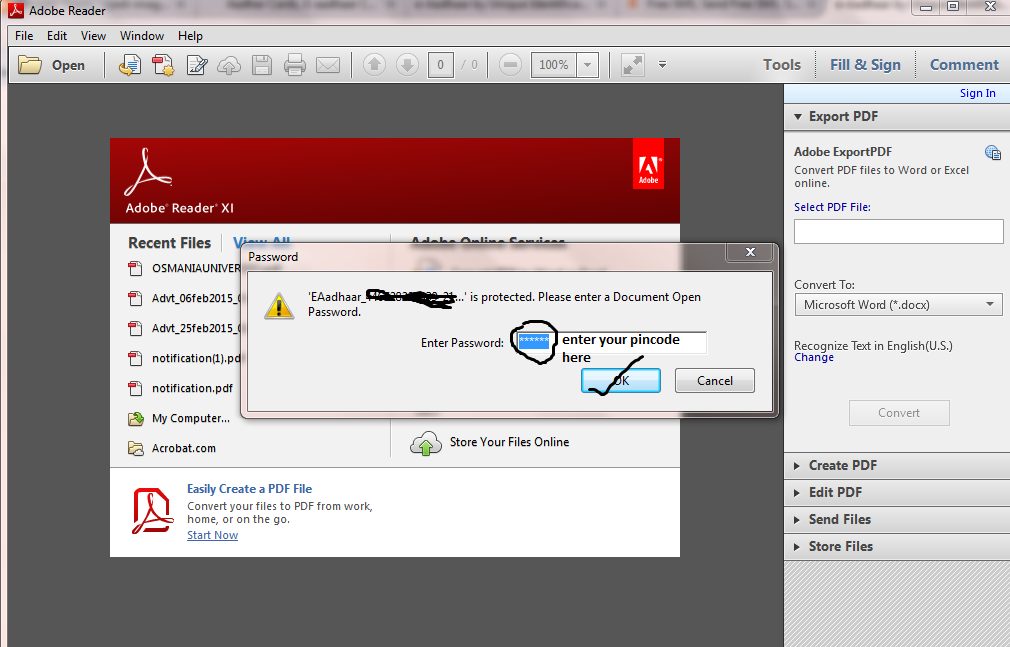This screenshot has height=647, width=1010.
Task: Open the Fill & Sign pane
Action: [x=865, y=65]
